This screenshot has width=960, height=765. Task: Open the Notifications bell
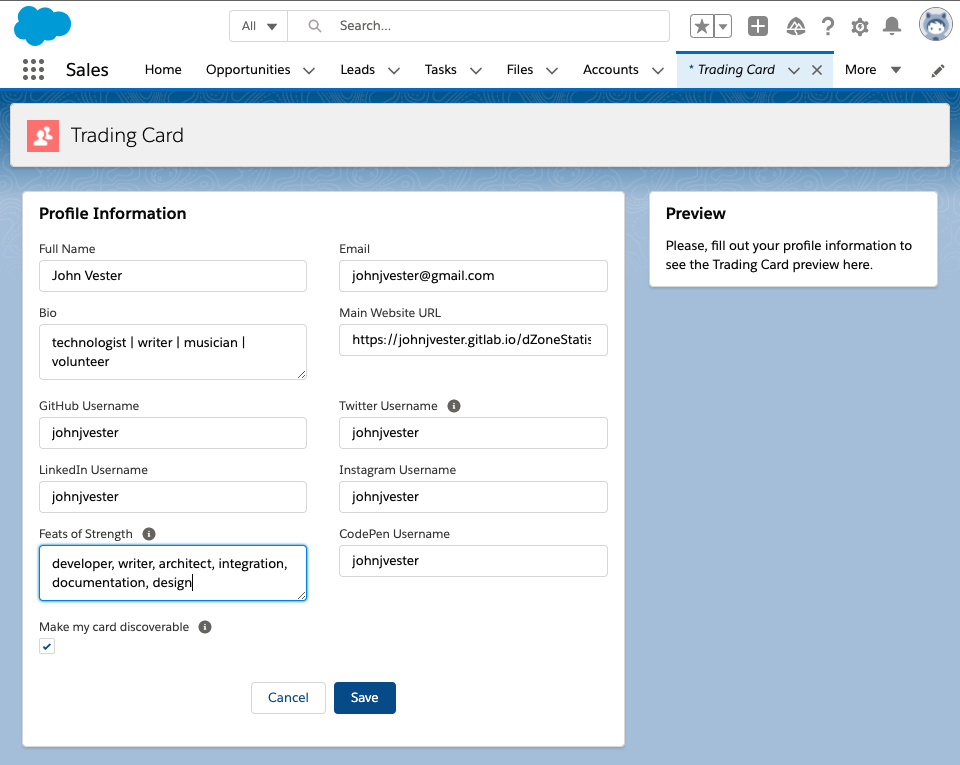(x=892, y=26)
